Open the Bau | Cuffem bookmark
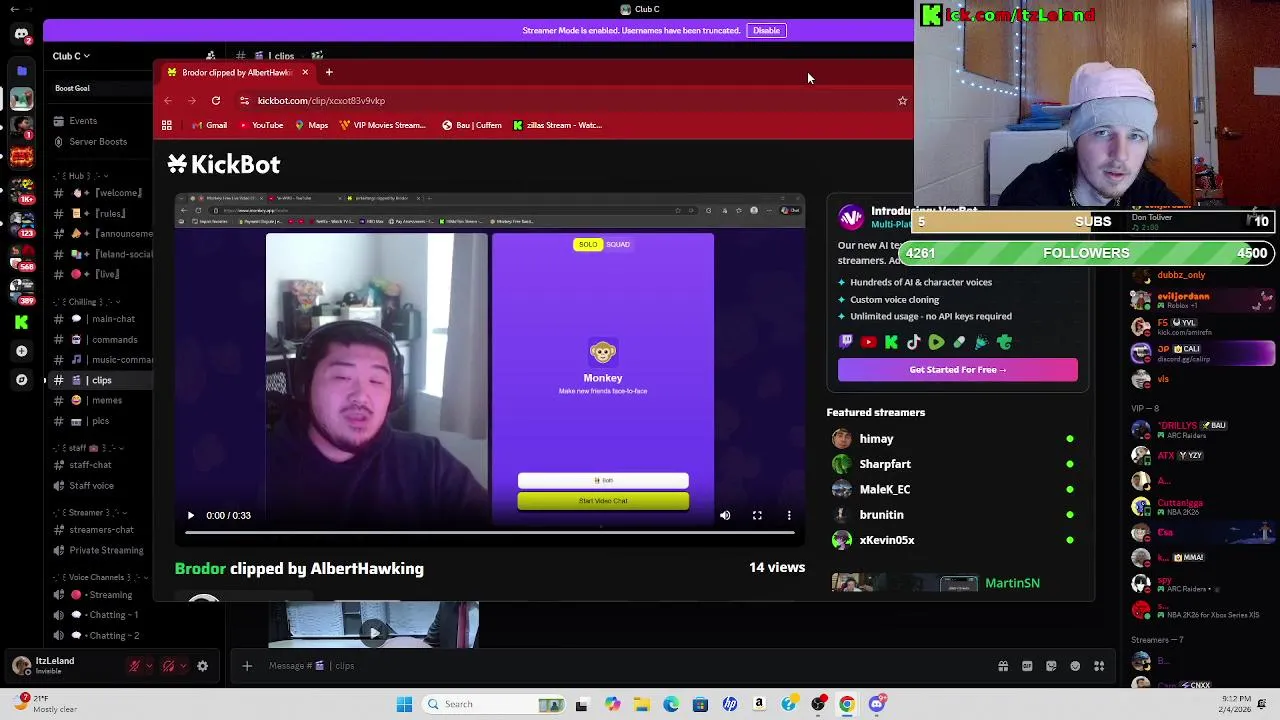 pyautogui.click(x=472, y=125)
